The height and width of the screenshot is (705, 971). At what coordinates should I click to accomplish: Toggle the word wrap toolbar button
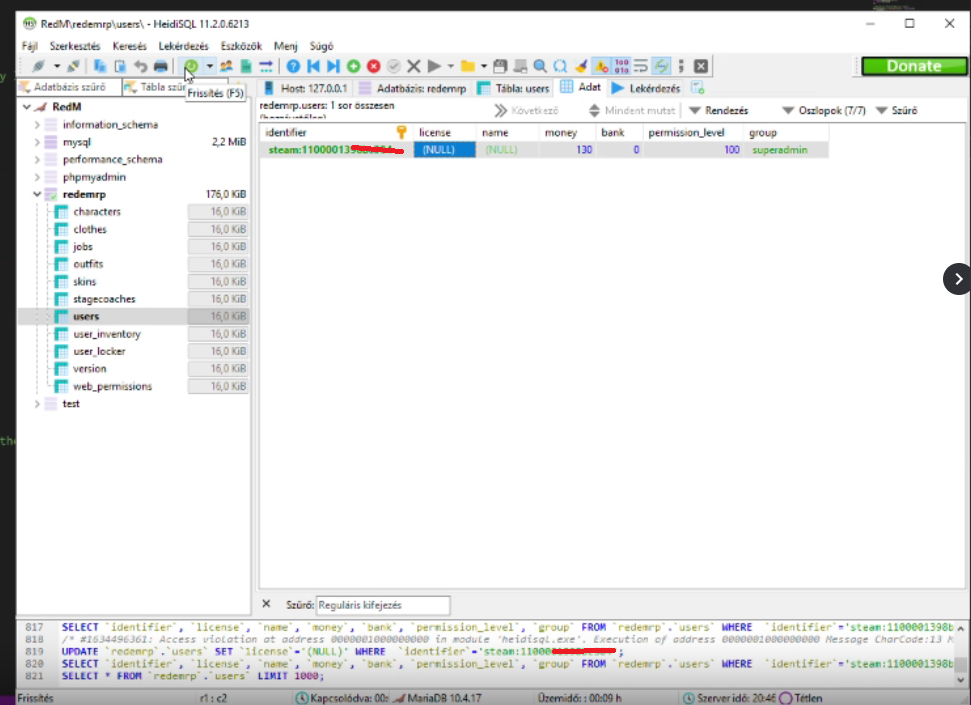point(641,66)
